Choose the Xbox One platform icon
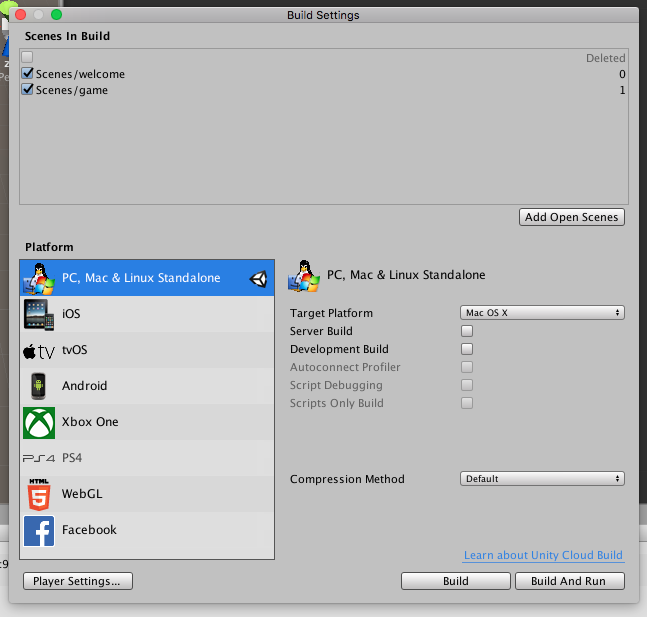Viewport: 647px width, 617px height. click(39, 422)
